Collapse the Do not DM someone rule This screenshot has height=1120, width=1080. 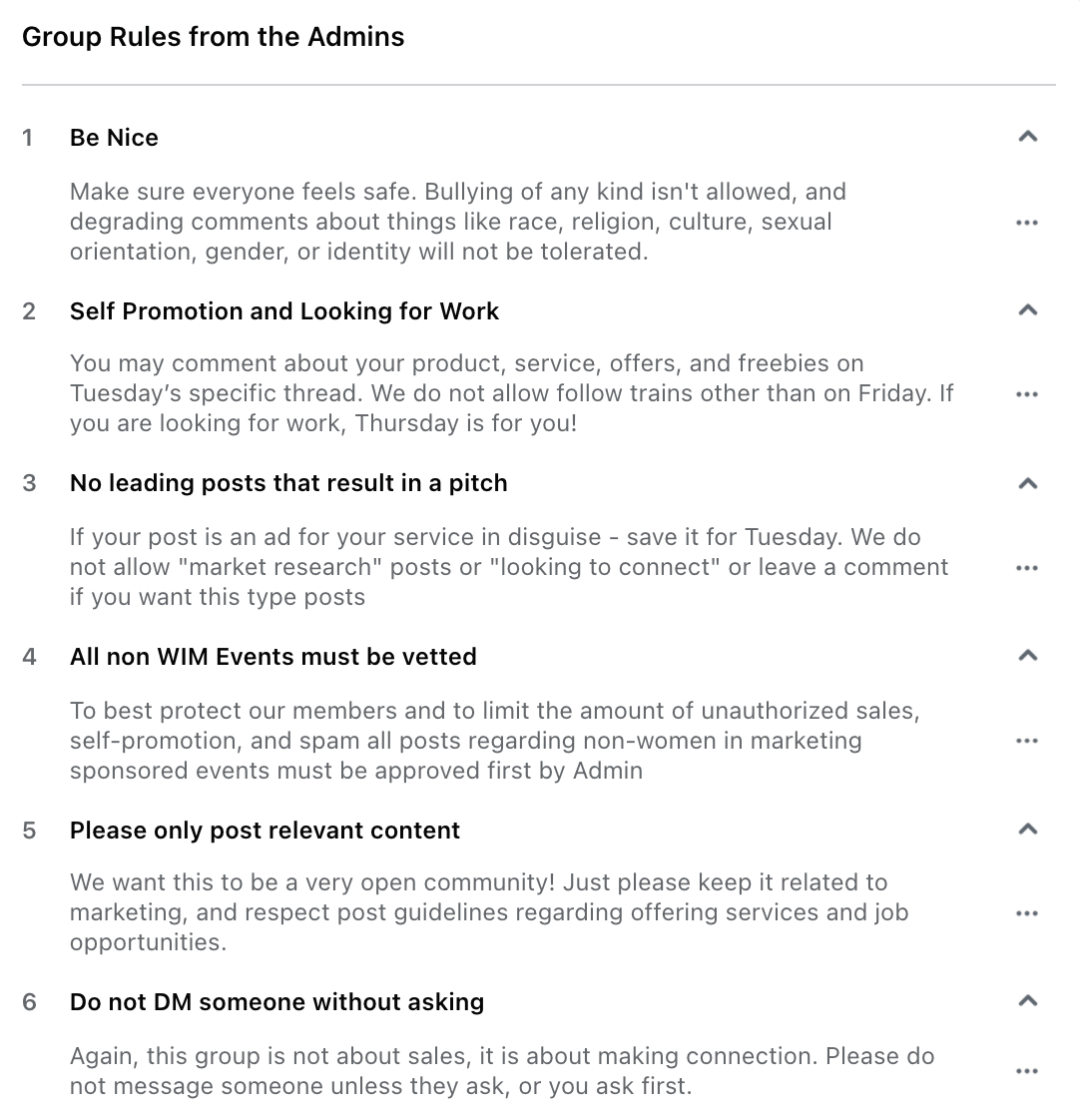point(1027,1000)
